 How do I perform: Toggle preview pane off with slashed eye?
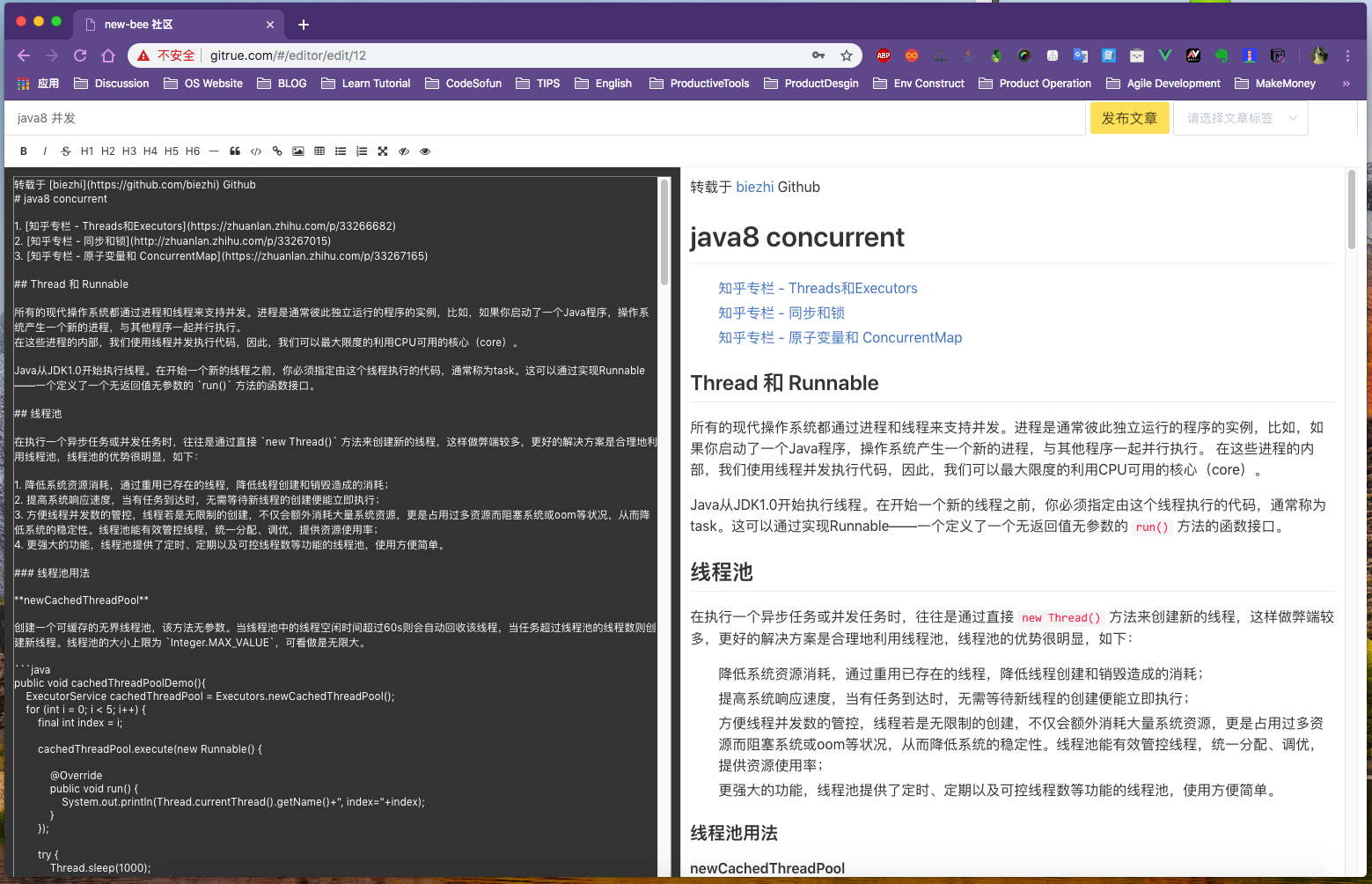(404, 151)
